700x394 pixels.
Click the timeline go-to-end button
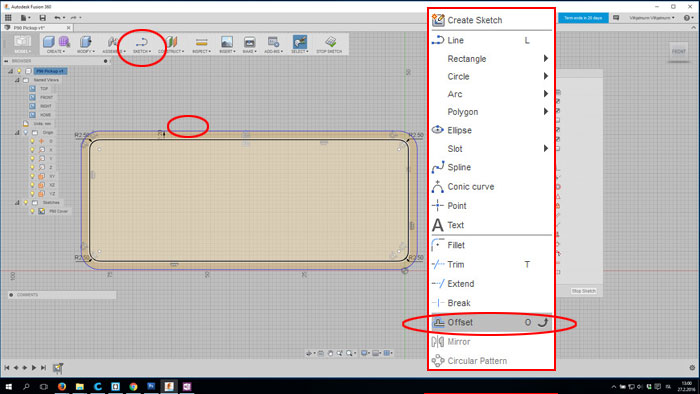pos(43,368)
